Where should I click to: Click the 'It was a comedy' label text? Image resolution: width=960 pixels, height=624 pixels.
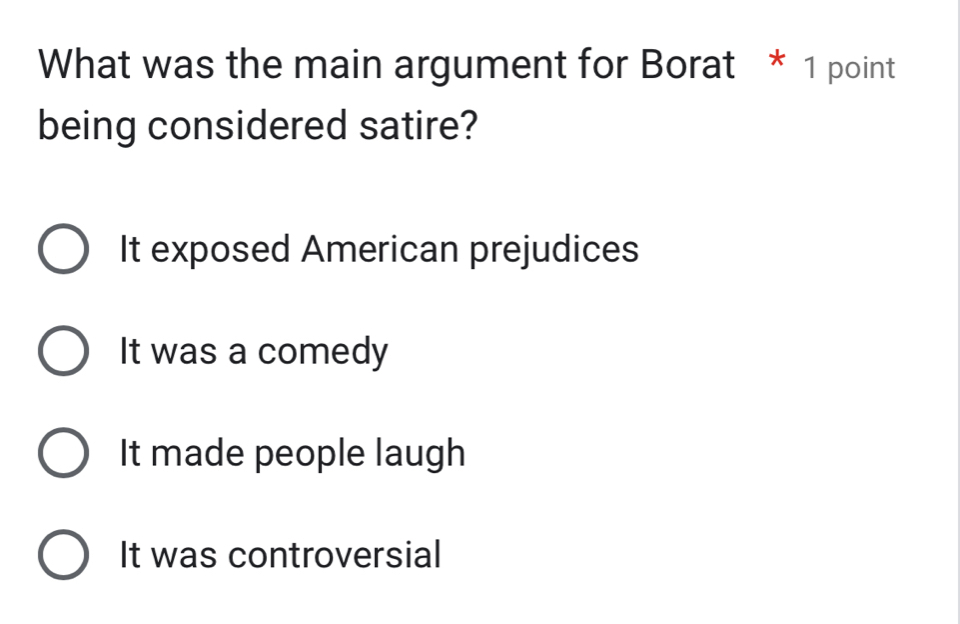click(x=252, y=352)
